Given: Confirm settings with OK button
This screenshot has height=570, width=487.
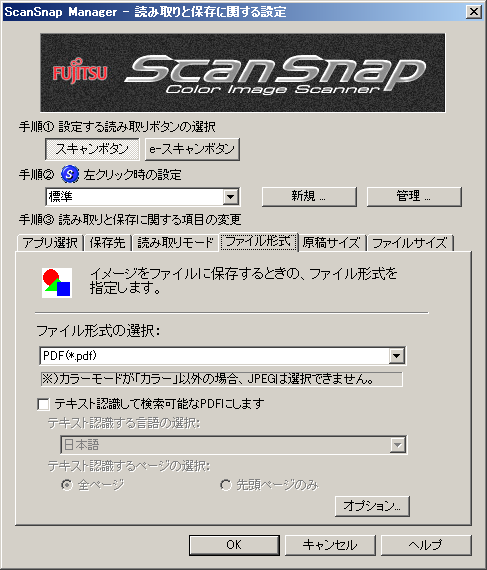Looking at the screenshot, I should click(234, 545).
